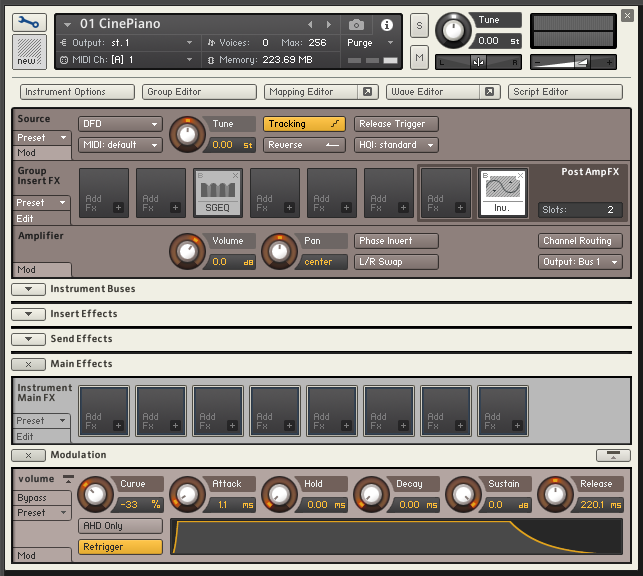This screenshot has width=643, height=576.
Task: Open Instrument Options
Action: click(x=77, y=92)
